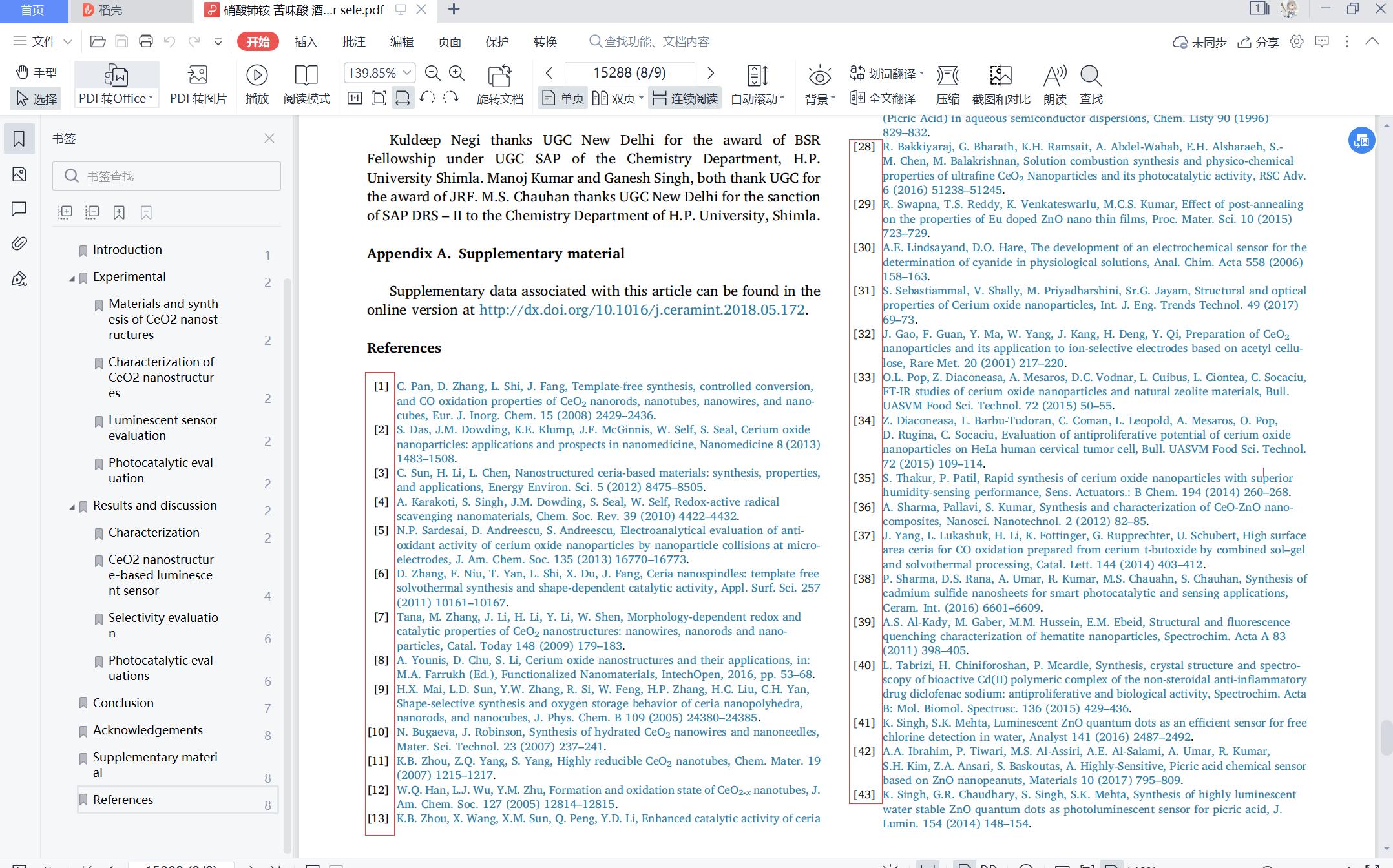The height and width of the screenshot is (868, 1393).
Task: Open the attachments panel in sidebar
Action: [x=19, y=243]
